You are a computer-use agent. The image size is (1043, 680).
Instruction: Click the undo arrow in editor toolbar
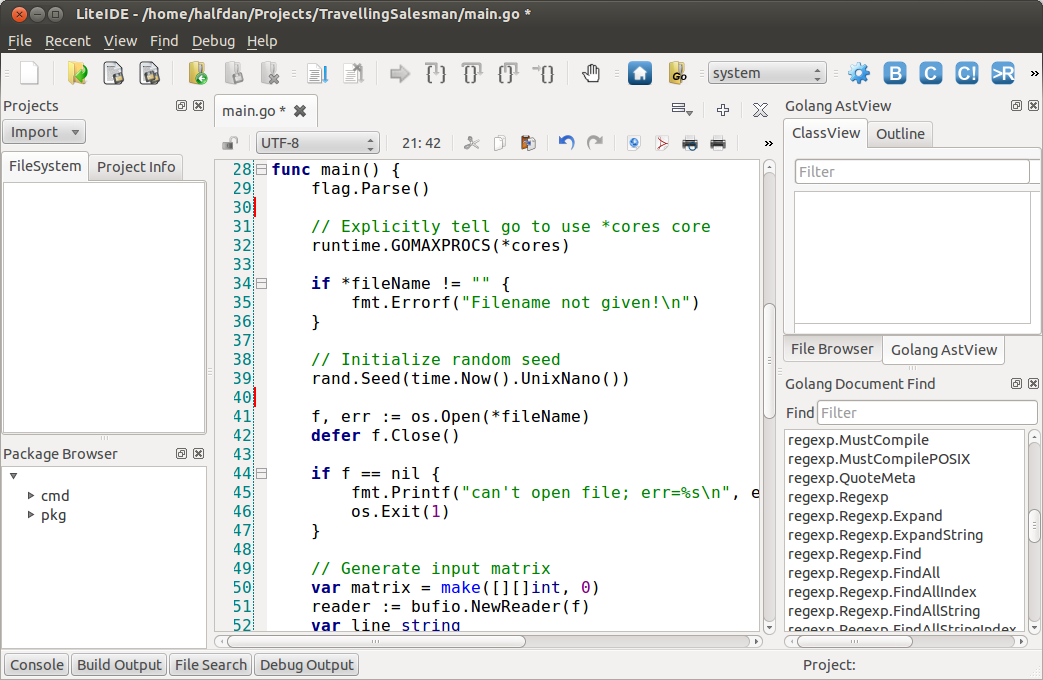567,143
